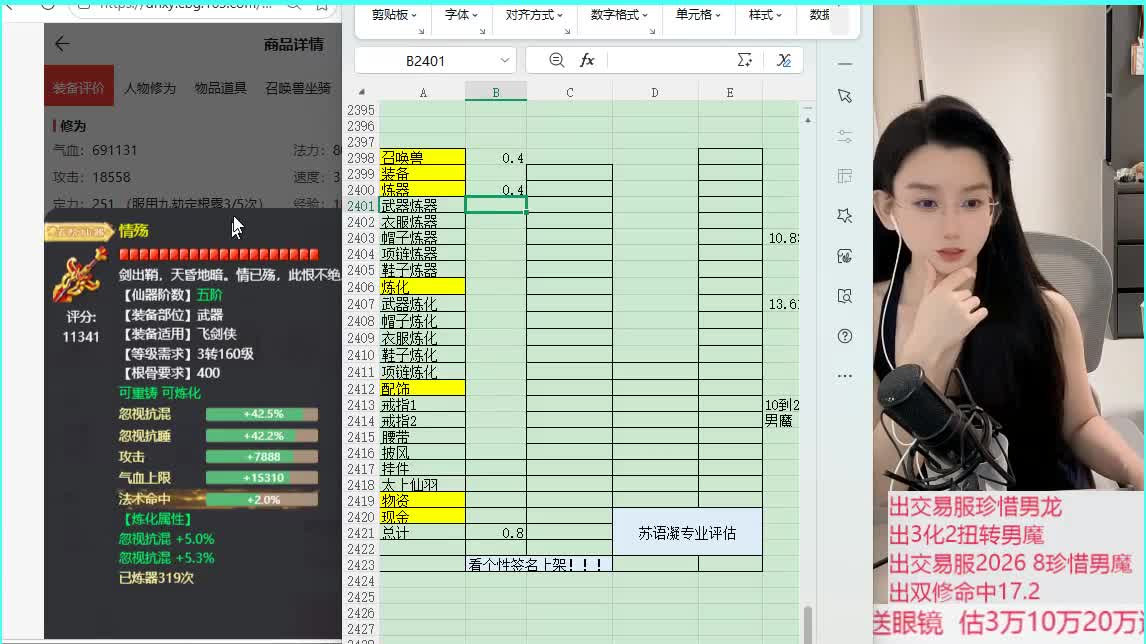Click the vertical scrollbar up arrow

click(808, 120)
